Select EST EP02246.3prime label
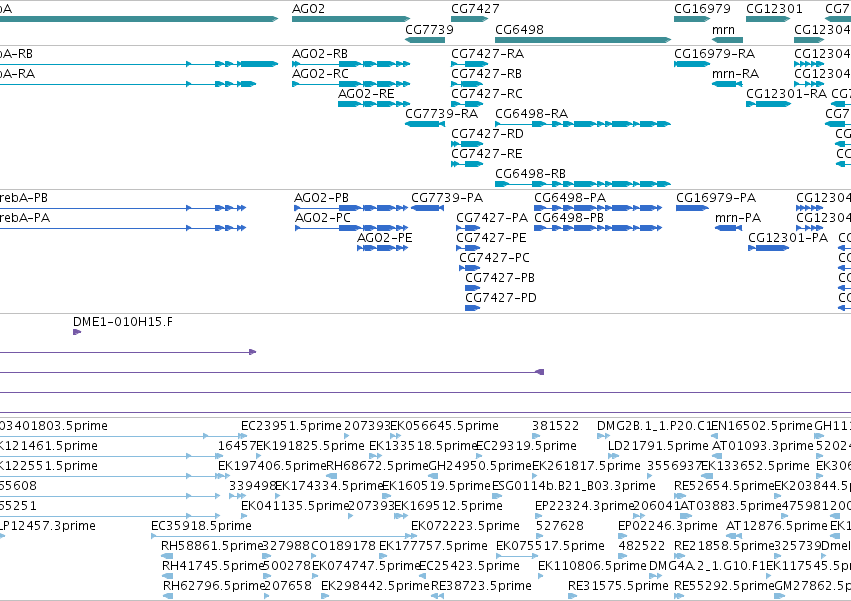 pyautogui.click(x=668, y=526)
